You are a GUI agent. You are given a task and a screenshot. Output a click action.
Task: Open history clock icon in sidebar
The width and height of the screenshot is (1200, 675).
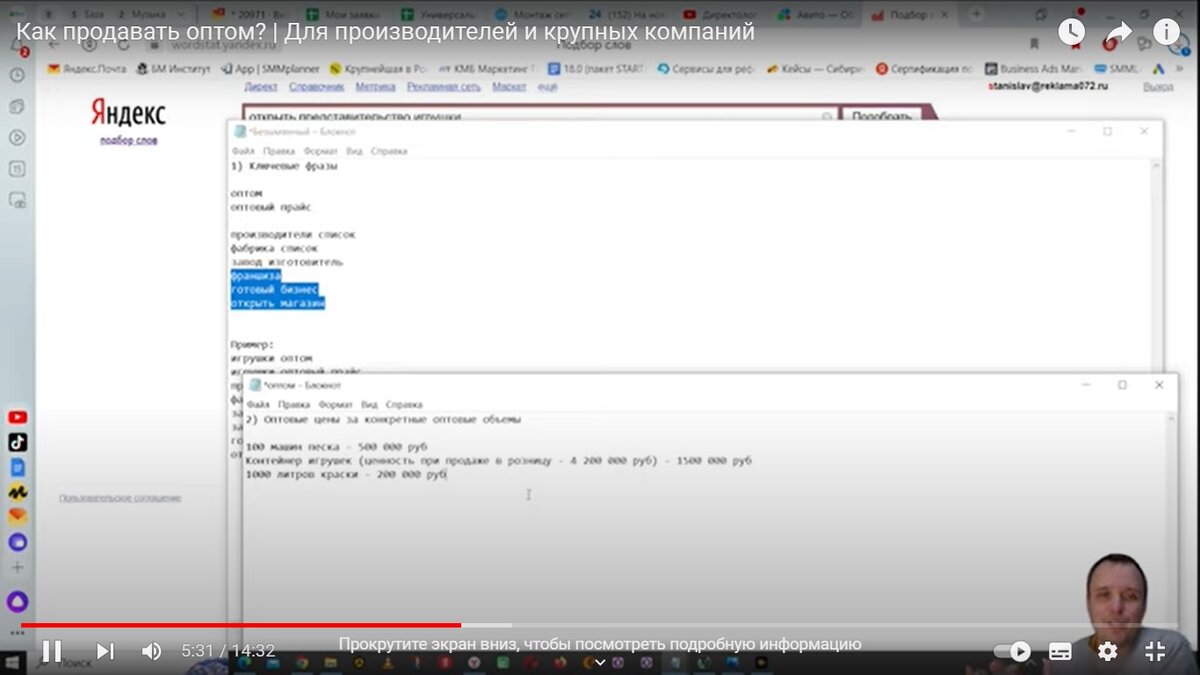[x=17, y=75]
